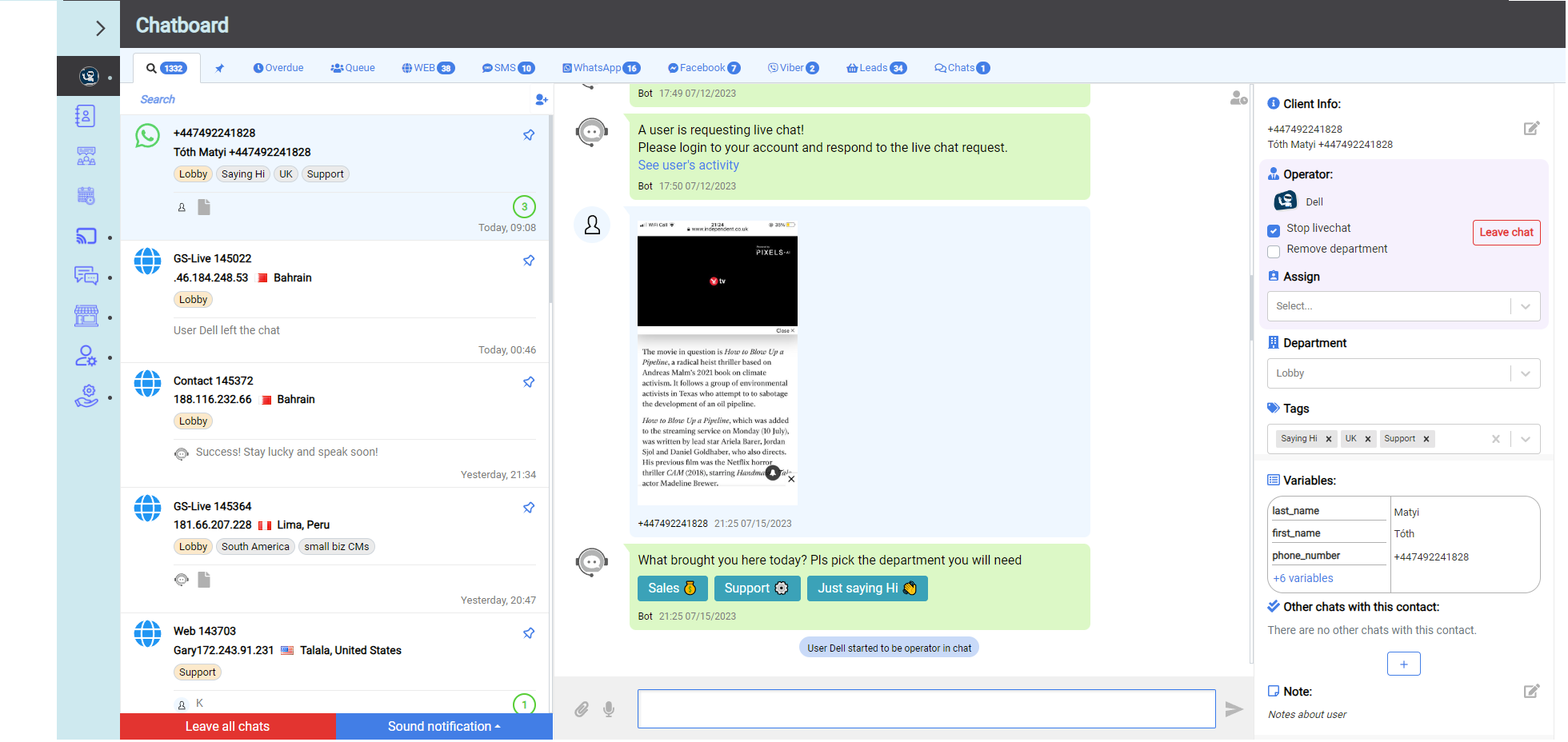Click the microphone voice message icon
1568x742 pixels.
tap(609, 709)
